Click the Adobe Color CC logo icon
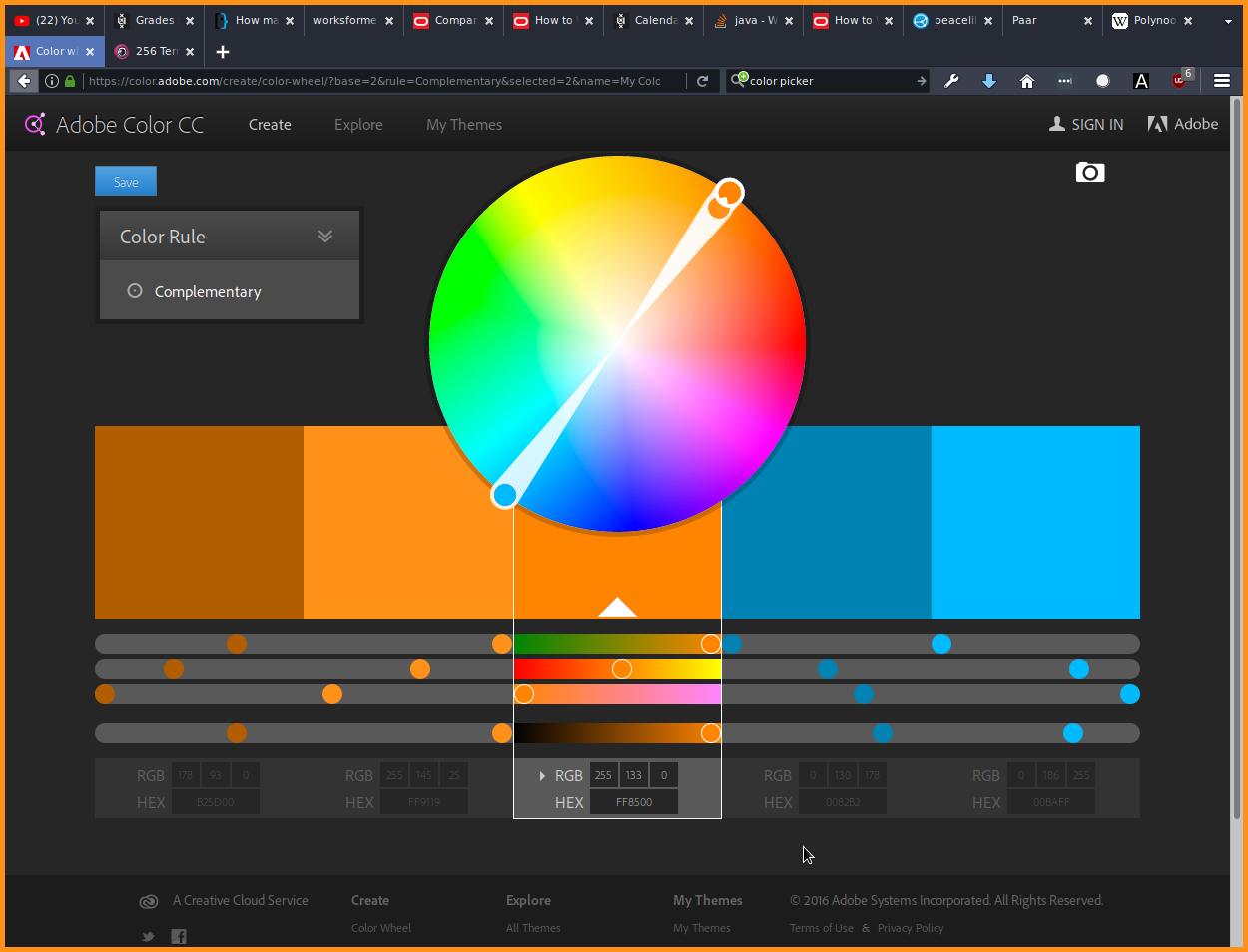Screen dimensions: 1248x952 35,124
